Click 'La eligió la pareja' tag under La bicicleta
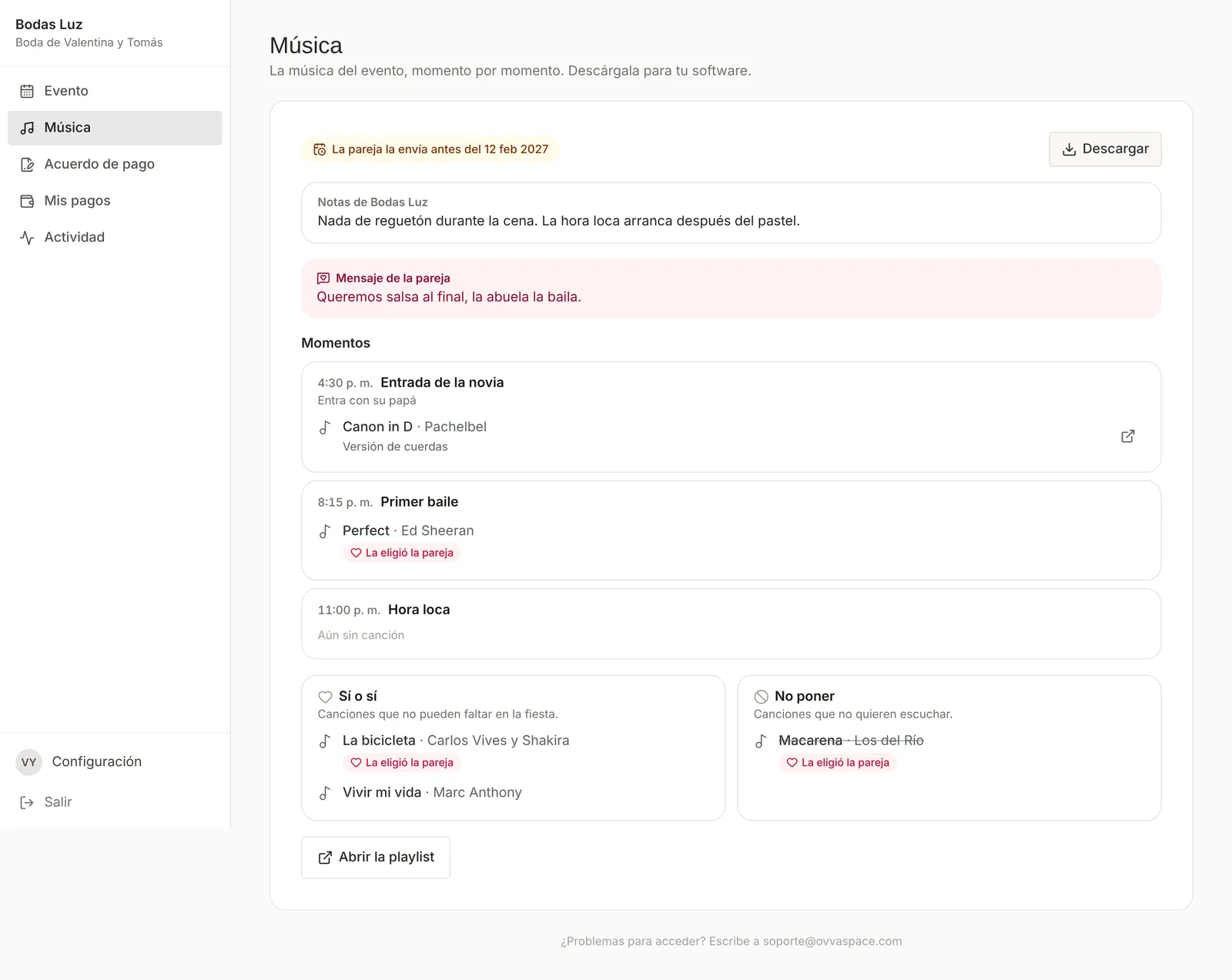1232x980 pixels. pyautogui.click(x=401, y=763)
